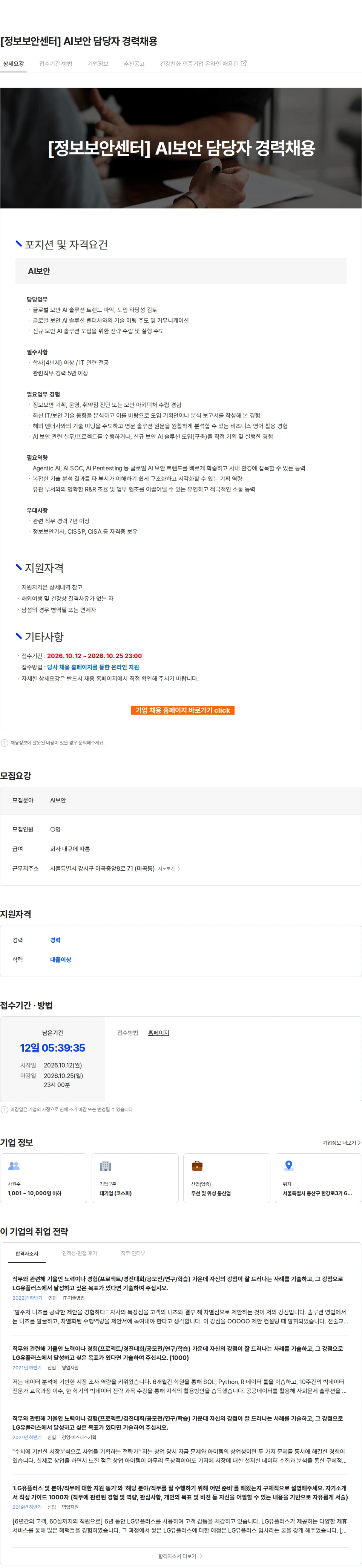Click 무선 및 위성 통신업 industry text
Screen dimensions: 362x1568
click(211, 1194)
